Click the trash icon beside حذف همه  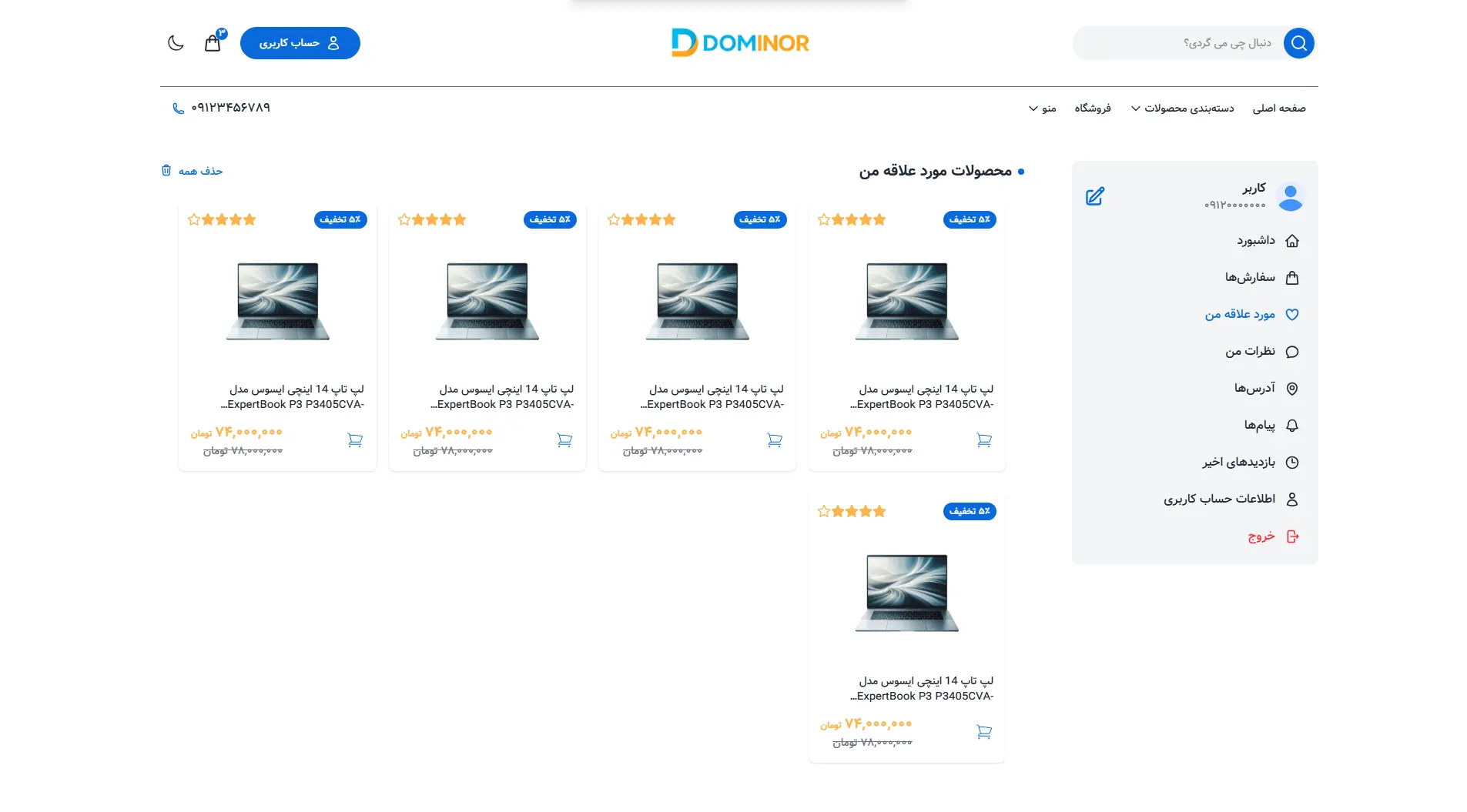click(x=166, y=170)
